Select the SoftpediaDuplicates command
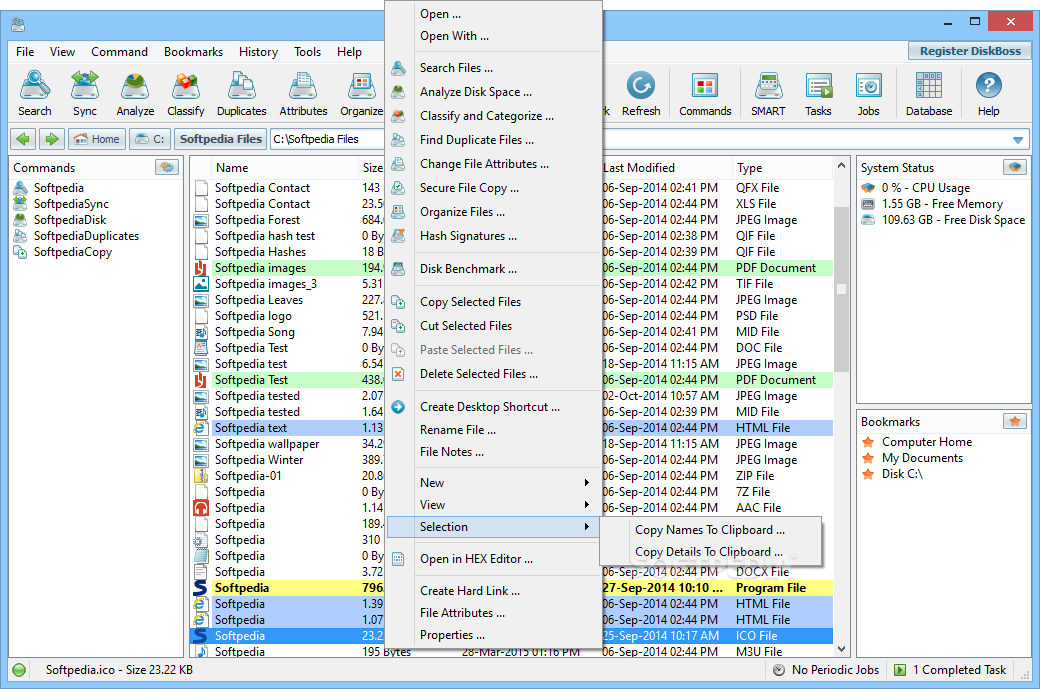Viewport: 1040px width, 689px height. (x=86, y=235)
